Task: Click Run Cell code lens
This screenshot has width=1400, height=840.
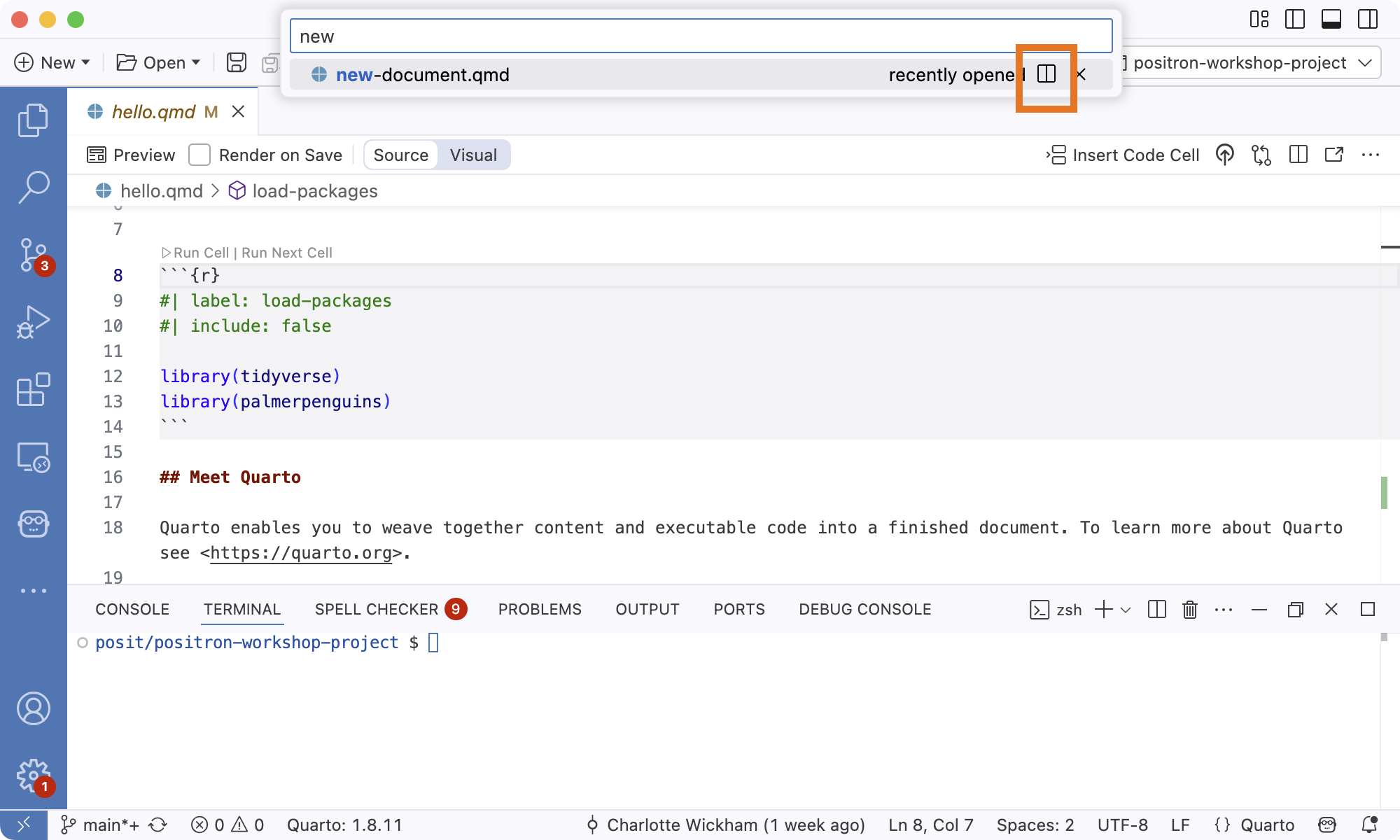Action: tap(195, 253)
